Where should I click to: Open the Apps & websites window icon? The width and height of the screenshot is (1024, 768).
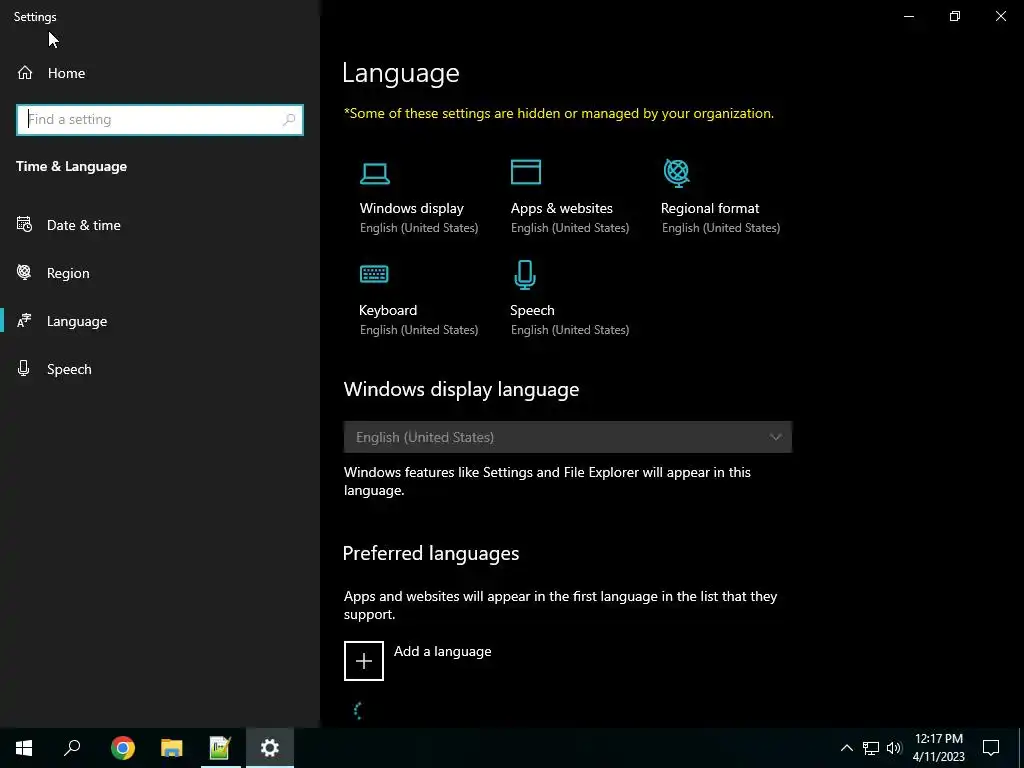point(526,172)
